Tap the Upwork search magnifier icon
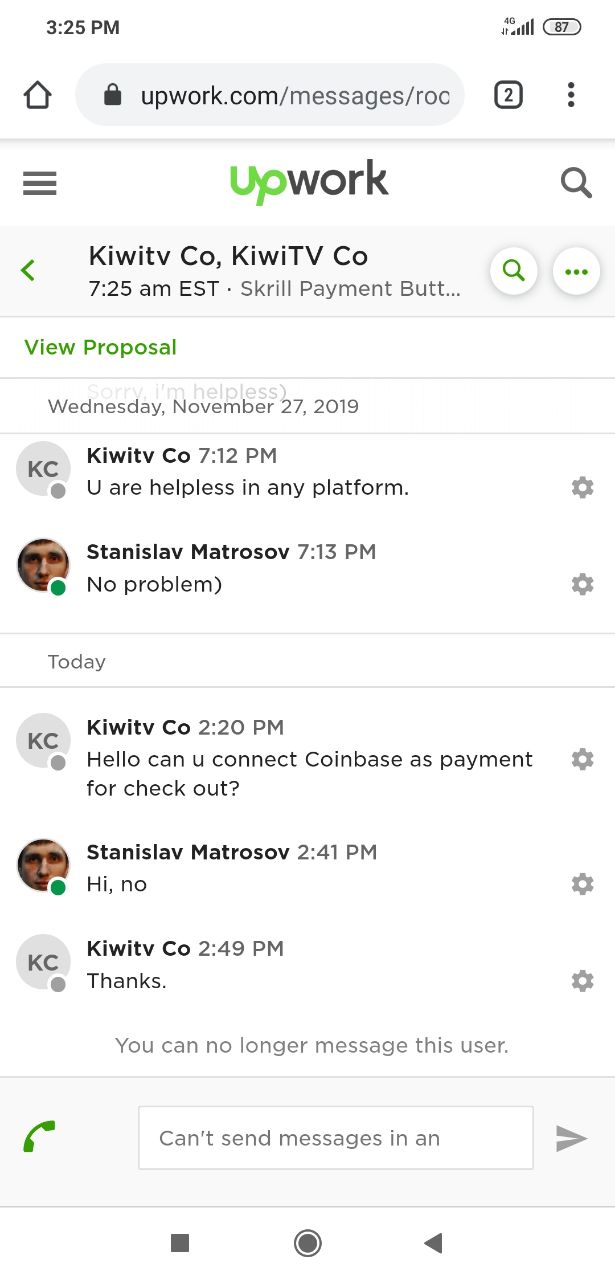 click(x=576, y=183)
